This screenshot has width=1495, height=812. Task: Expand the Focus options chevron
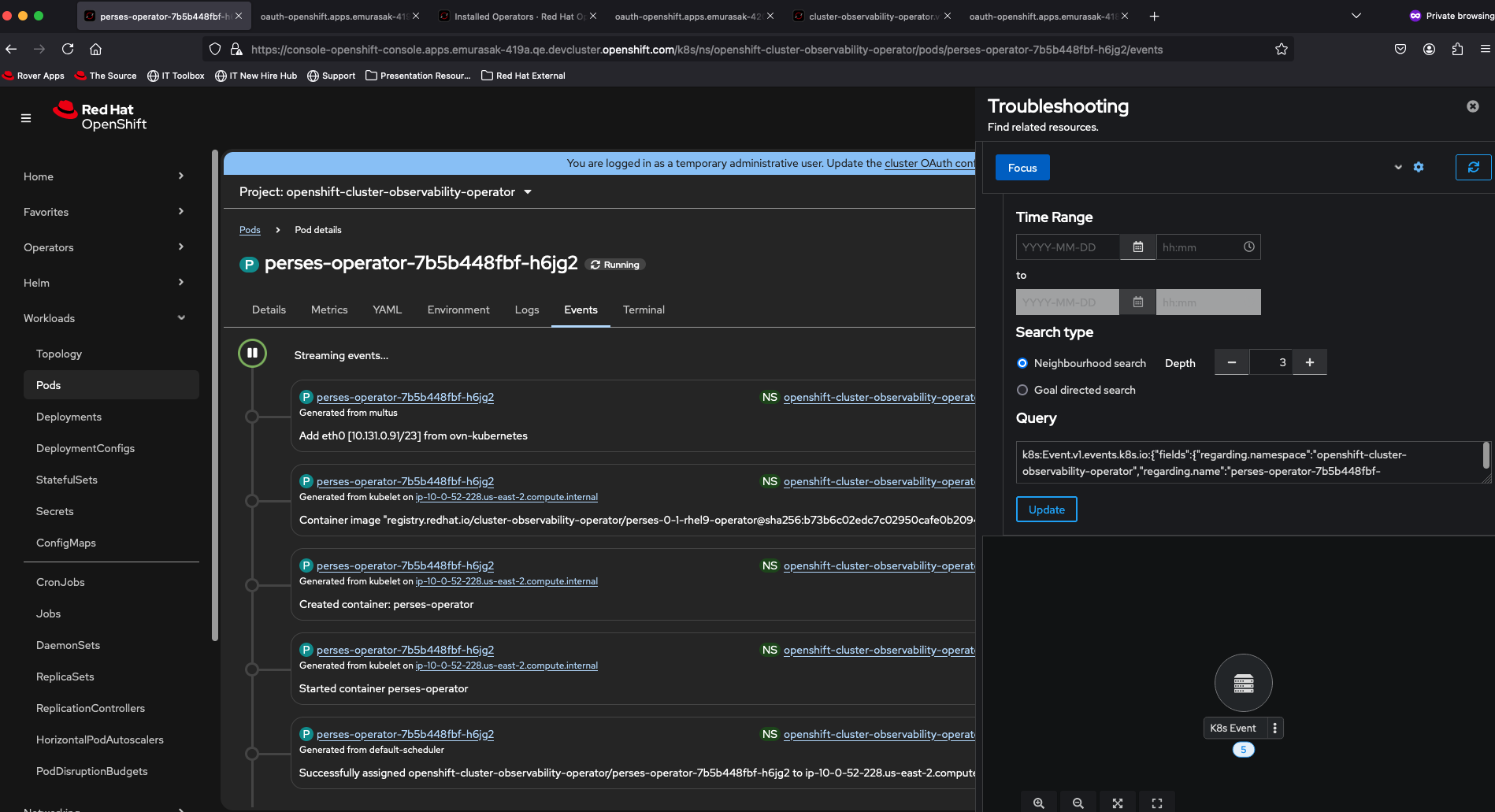1398,167
